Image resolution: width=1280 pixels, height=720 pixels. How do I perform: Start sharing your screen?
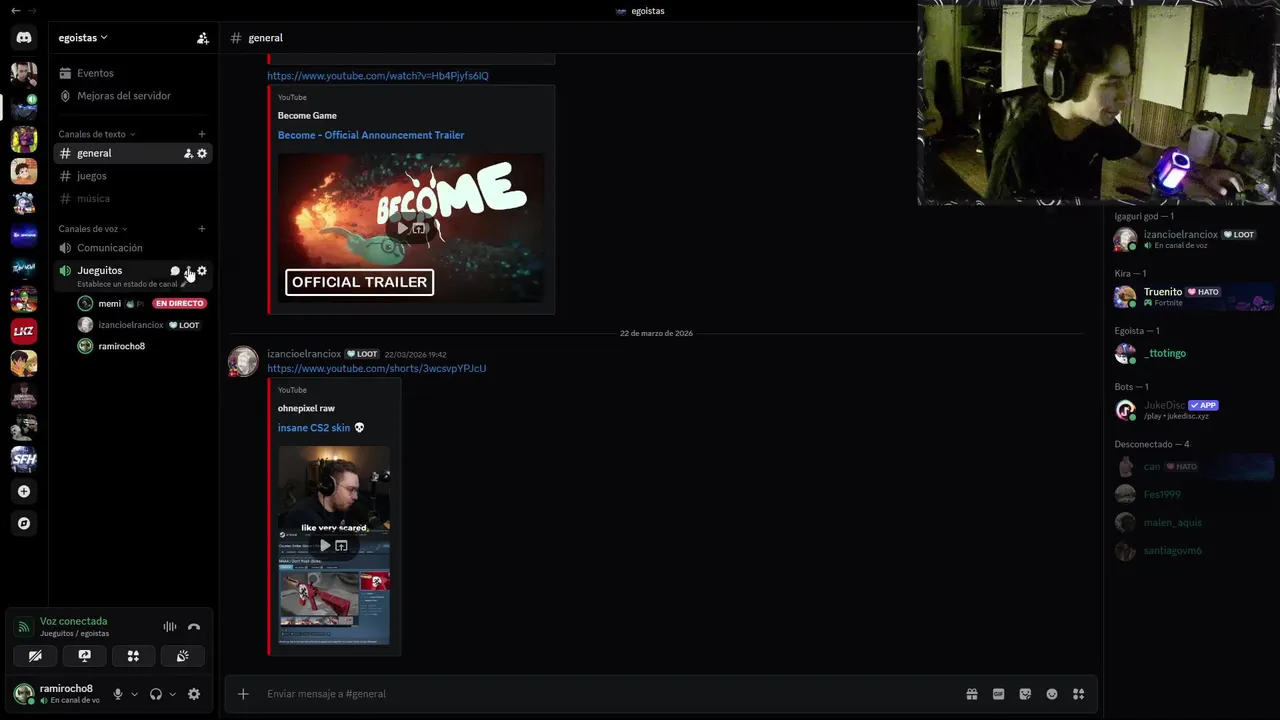pyautogui.click(x=84, y=656)
